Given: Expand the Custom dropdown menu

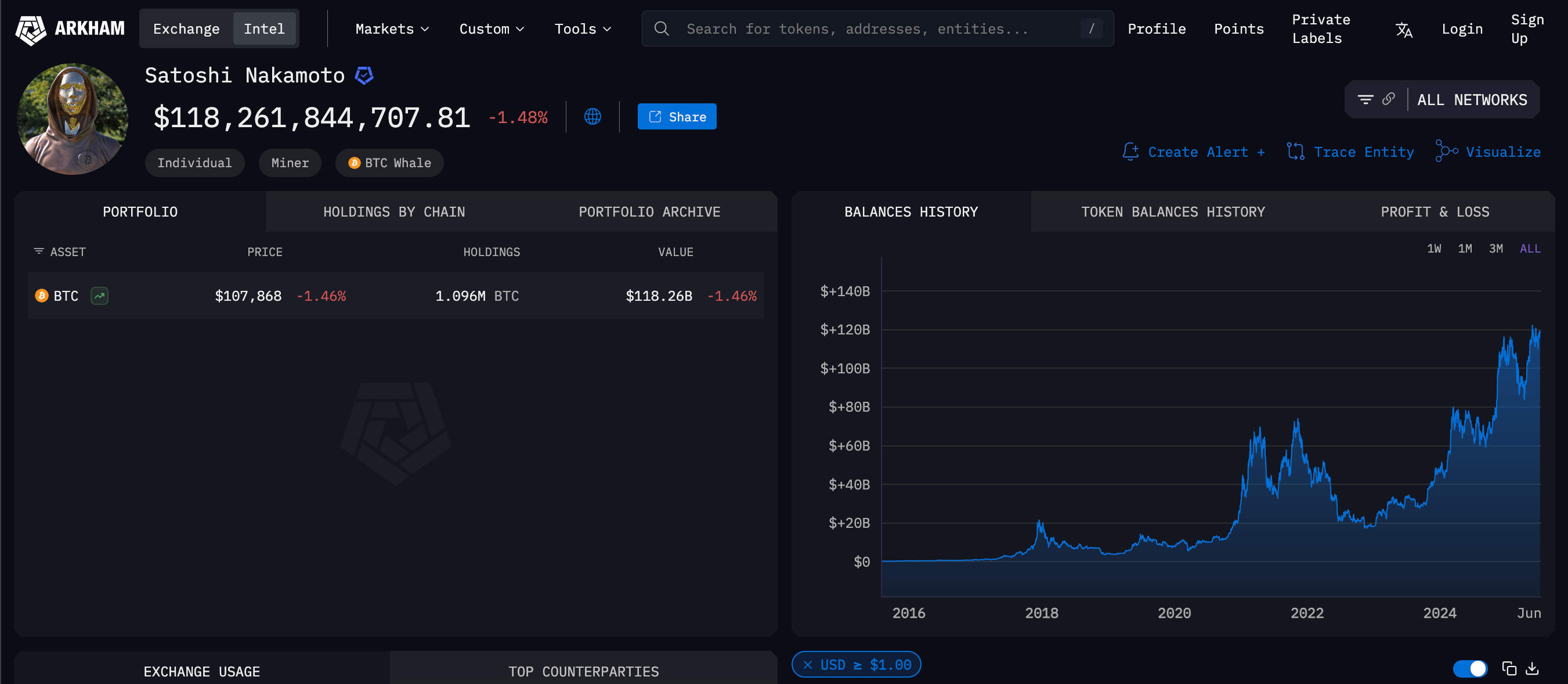Looking at the screenshot, I should click(491, 28).
